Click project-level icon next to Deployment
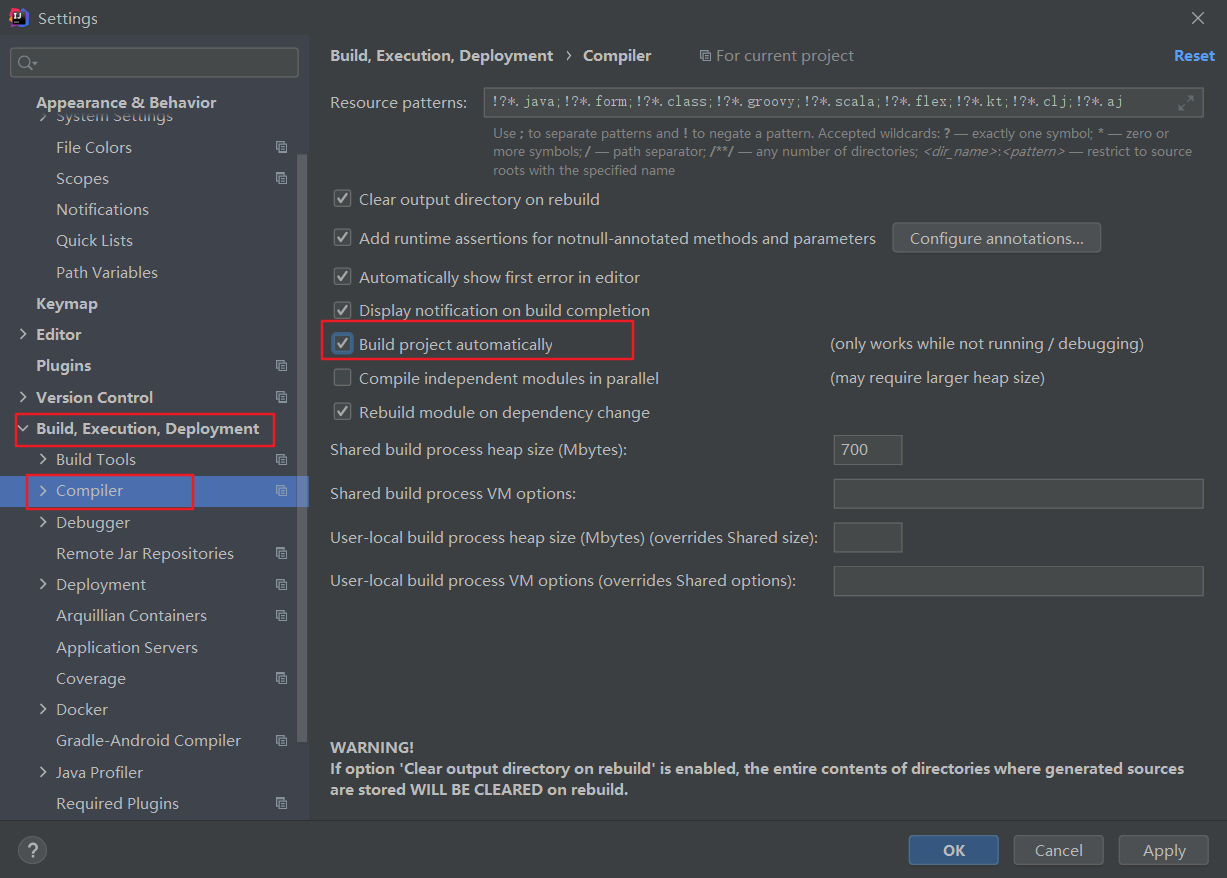Viewport: 1227px width, 878px height. 281,585
